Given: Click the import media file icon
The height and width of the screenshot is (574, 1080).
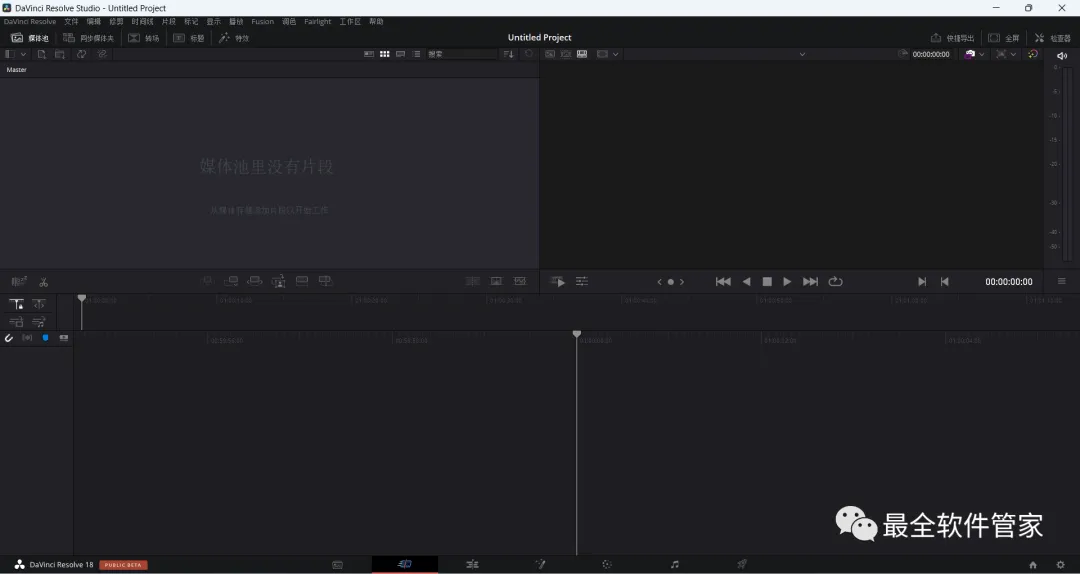Looking at the screenshot, I should pos(41,54).
